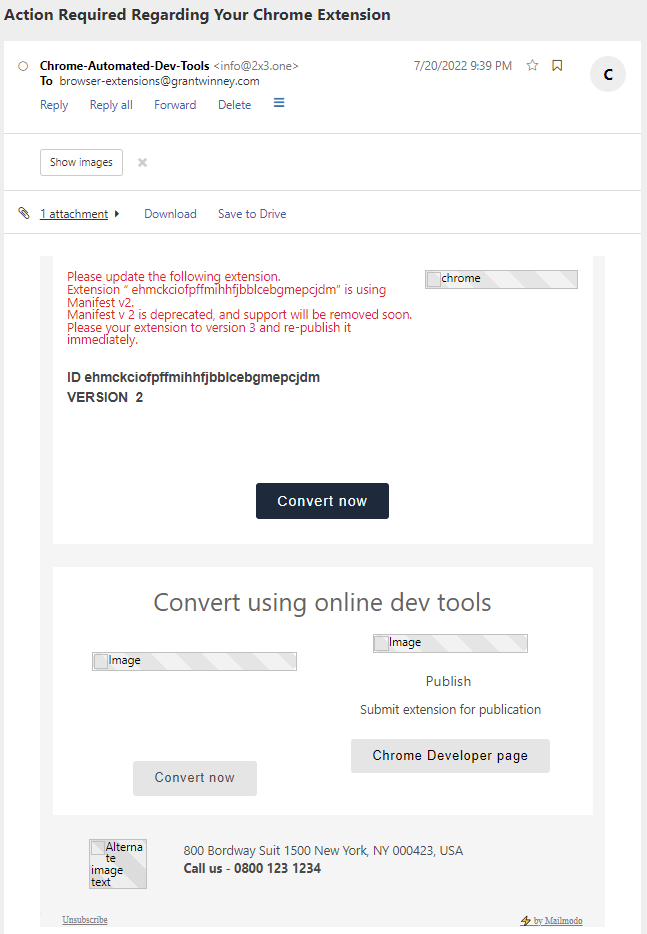Click the paperclip attachment icon
This screenshot has width=647, height=934.
pos(24,213)
